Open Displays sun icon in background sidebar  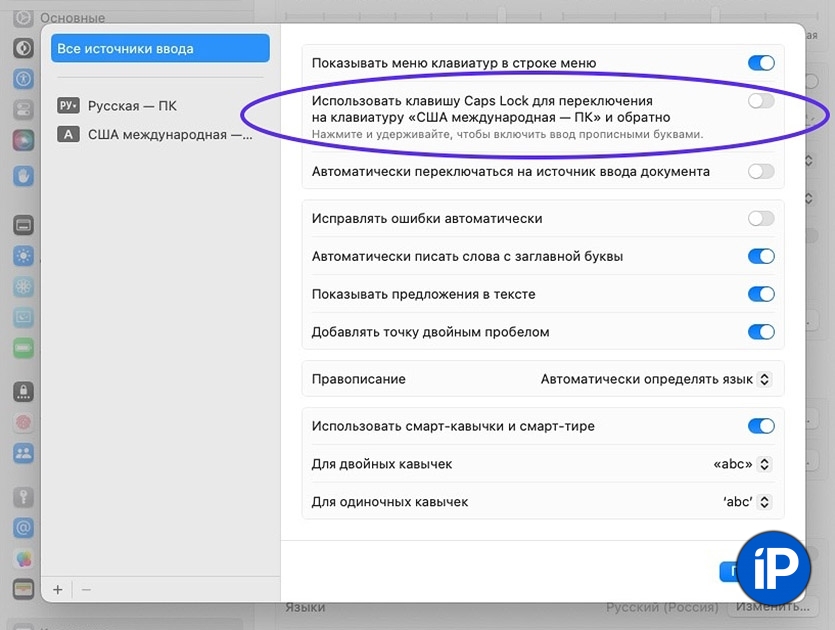(23, 256)
